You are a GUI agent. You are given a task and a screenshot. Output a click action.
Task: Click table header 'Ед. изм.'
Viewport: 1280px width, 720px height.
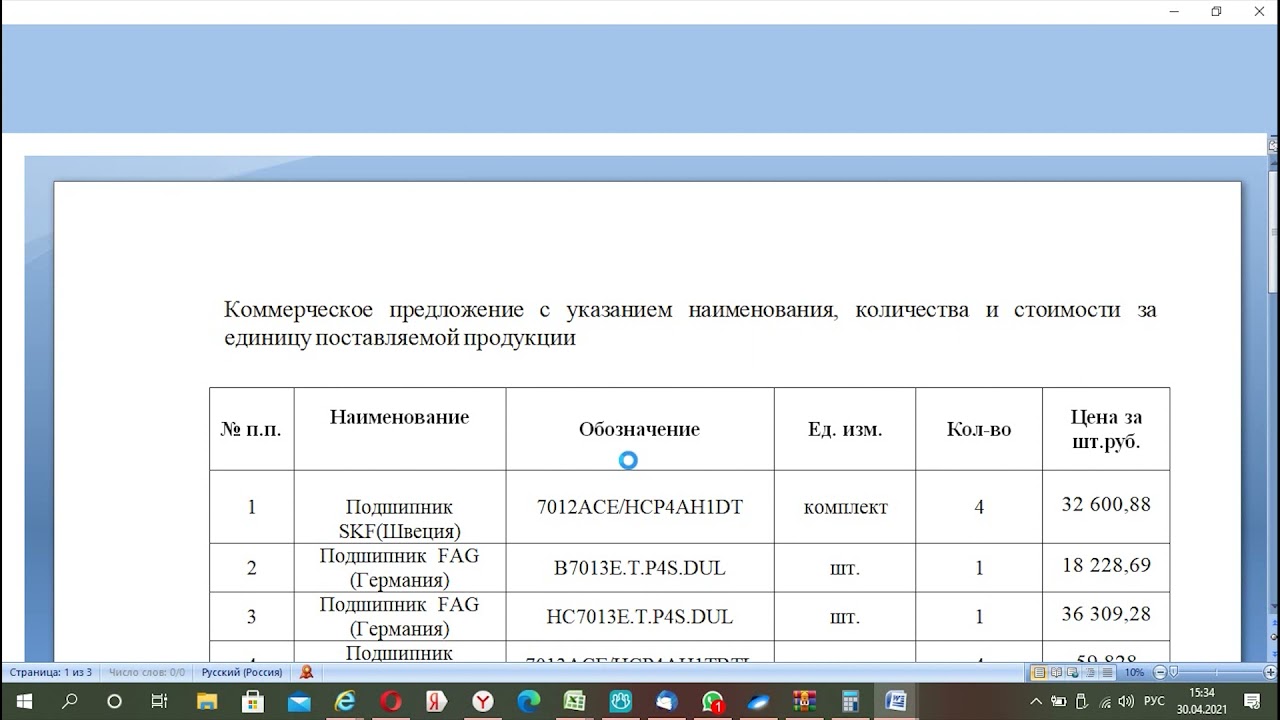[845, 429]
